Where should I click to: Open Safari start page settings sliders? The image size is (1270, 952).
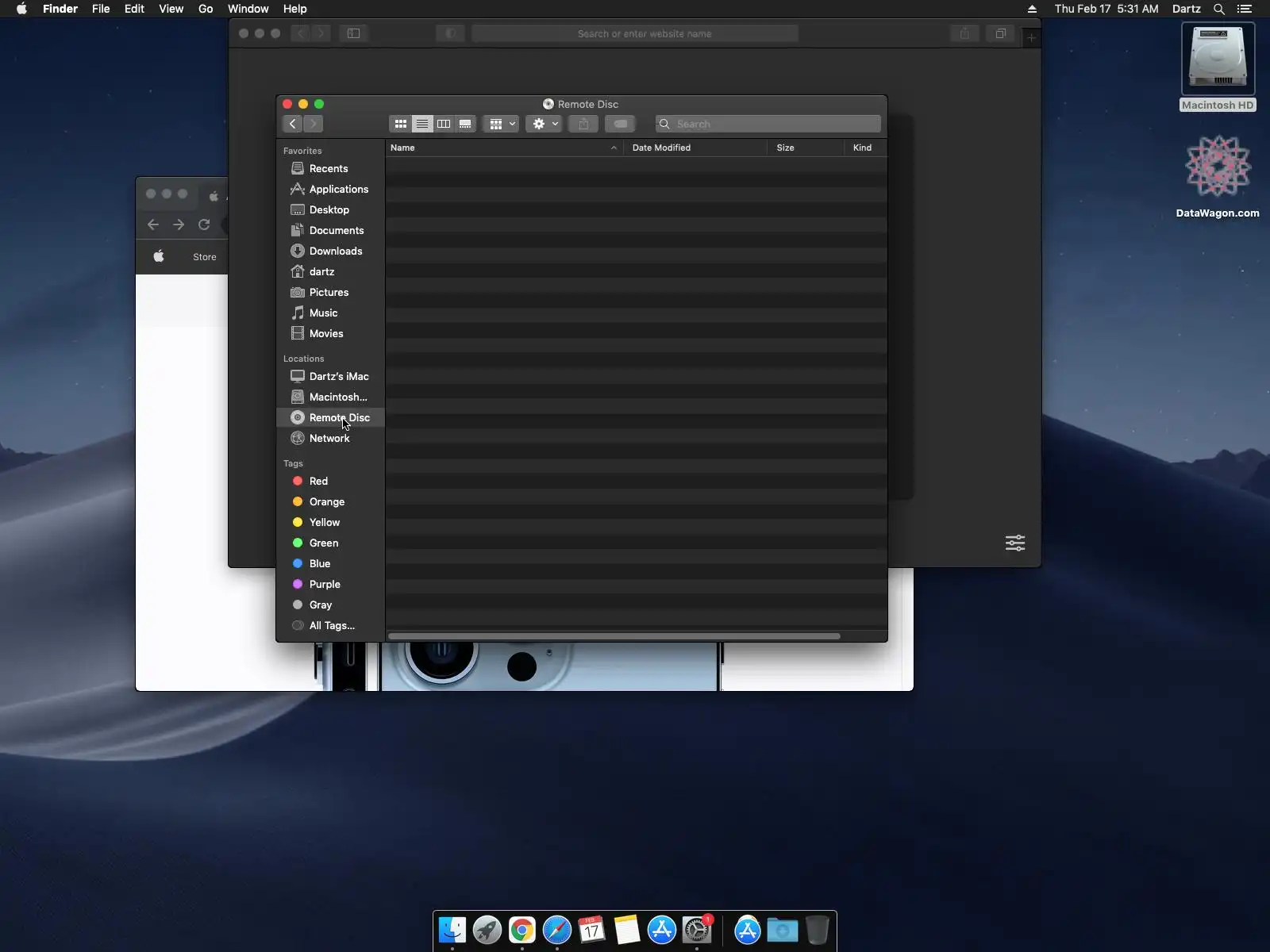(x=1015, y=543)
